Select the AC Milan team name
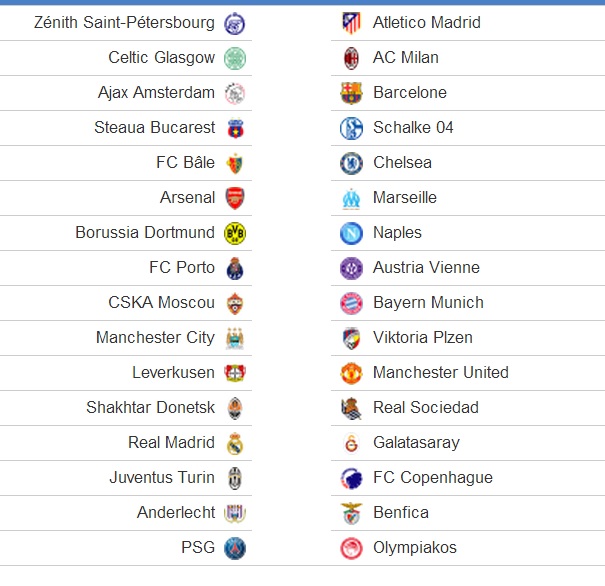The image size is (605, 586). [406, 57]
